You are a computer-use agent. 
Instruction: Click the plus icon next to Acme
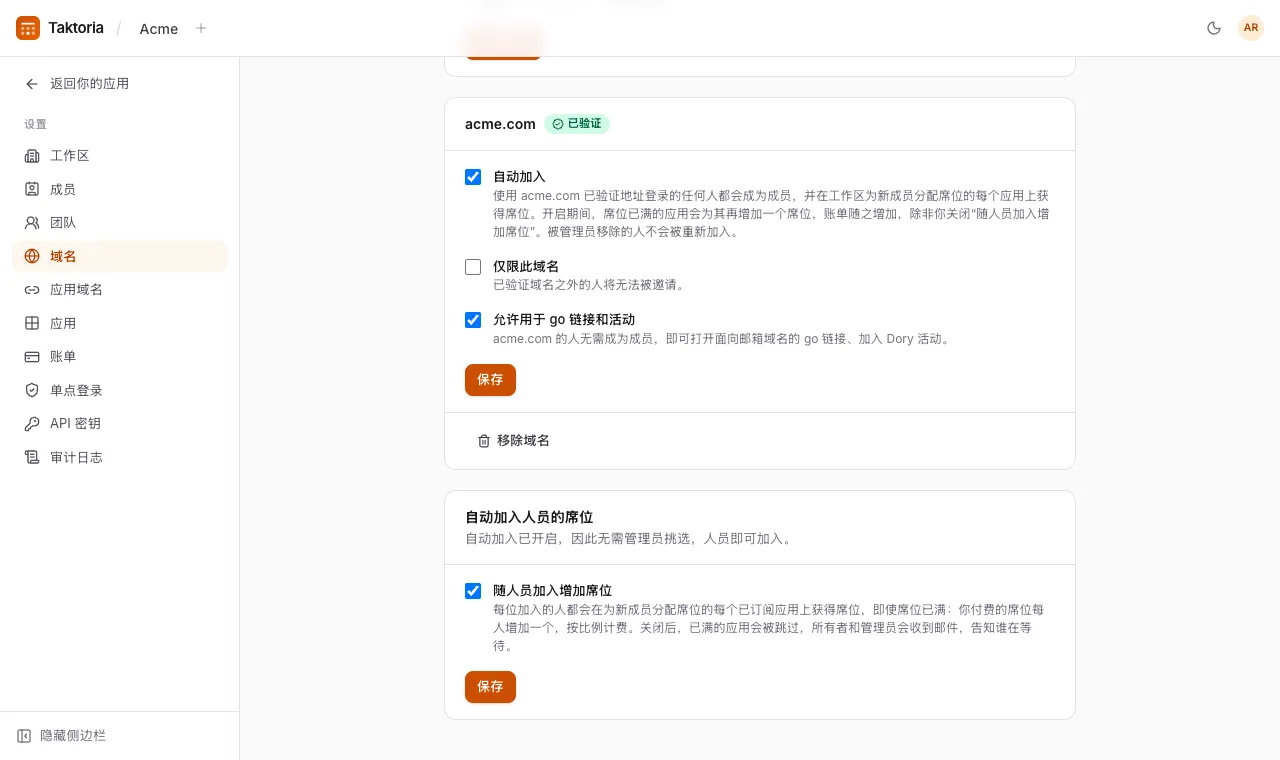click(201, 28)
